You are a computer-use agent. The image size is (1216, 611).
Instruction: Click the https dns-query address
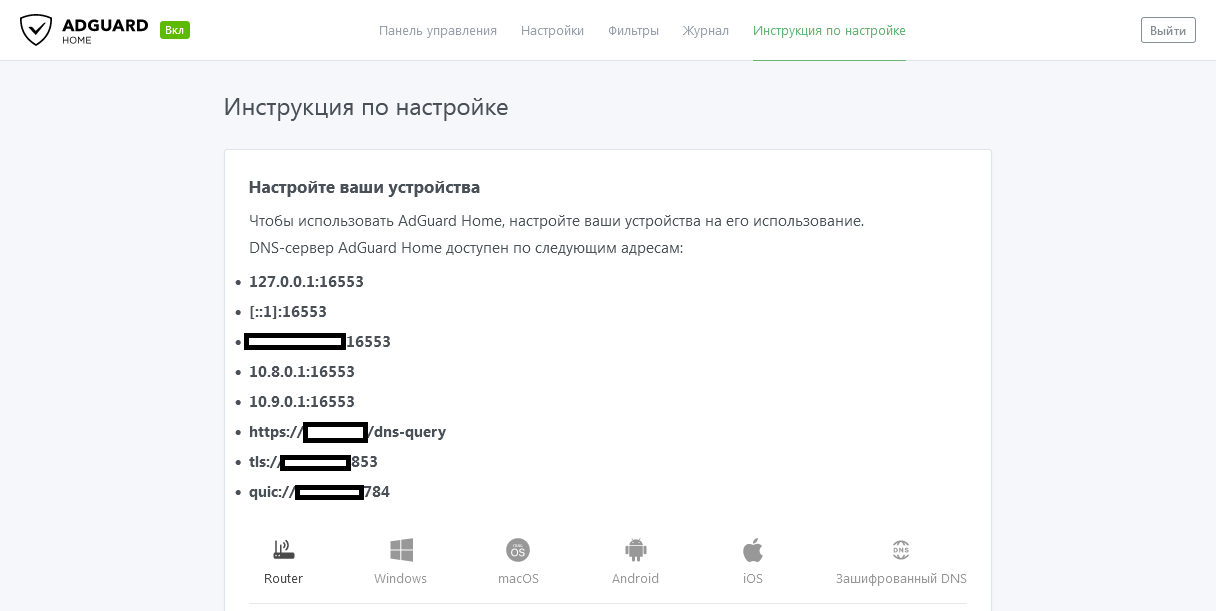[x=347, y=432]
